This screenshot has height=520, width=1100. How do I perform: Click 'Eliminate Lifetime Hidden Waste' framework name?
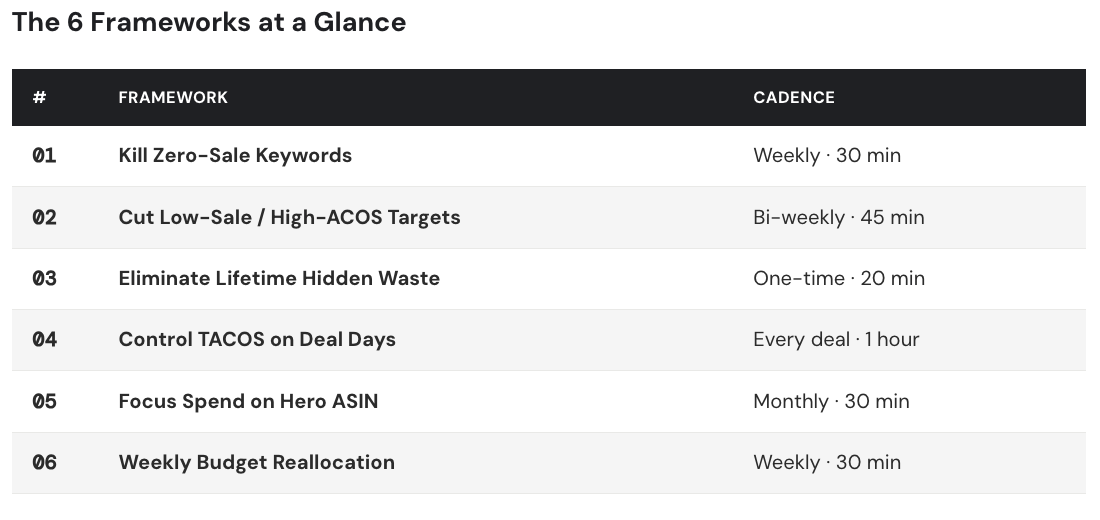click(x=279, y=279)
